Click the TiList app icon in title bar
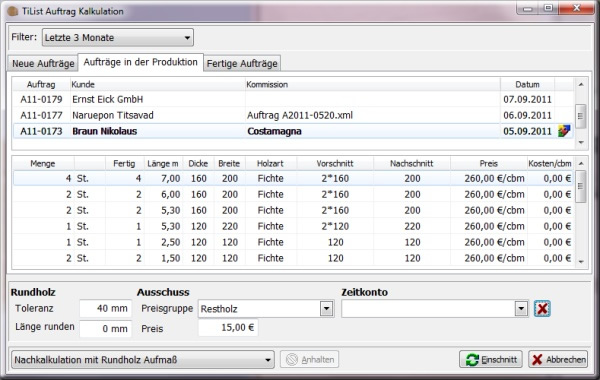Screen dimensions: 600x380 click(x=13, y=11)
